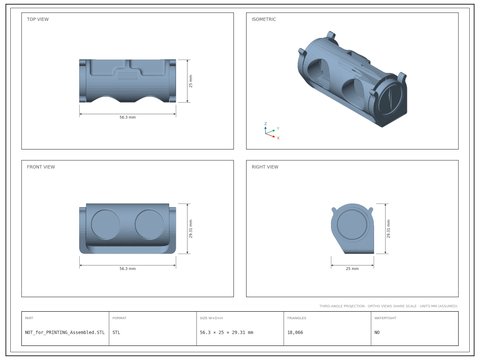Click the WATERTIGHT header in title block
480x360 pixels.
(x=385, y=318)
